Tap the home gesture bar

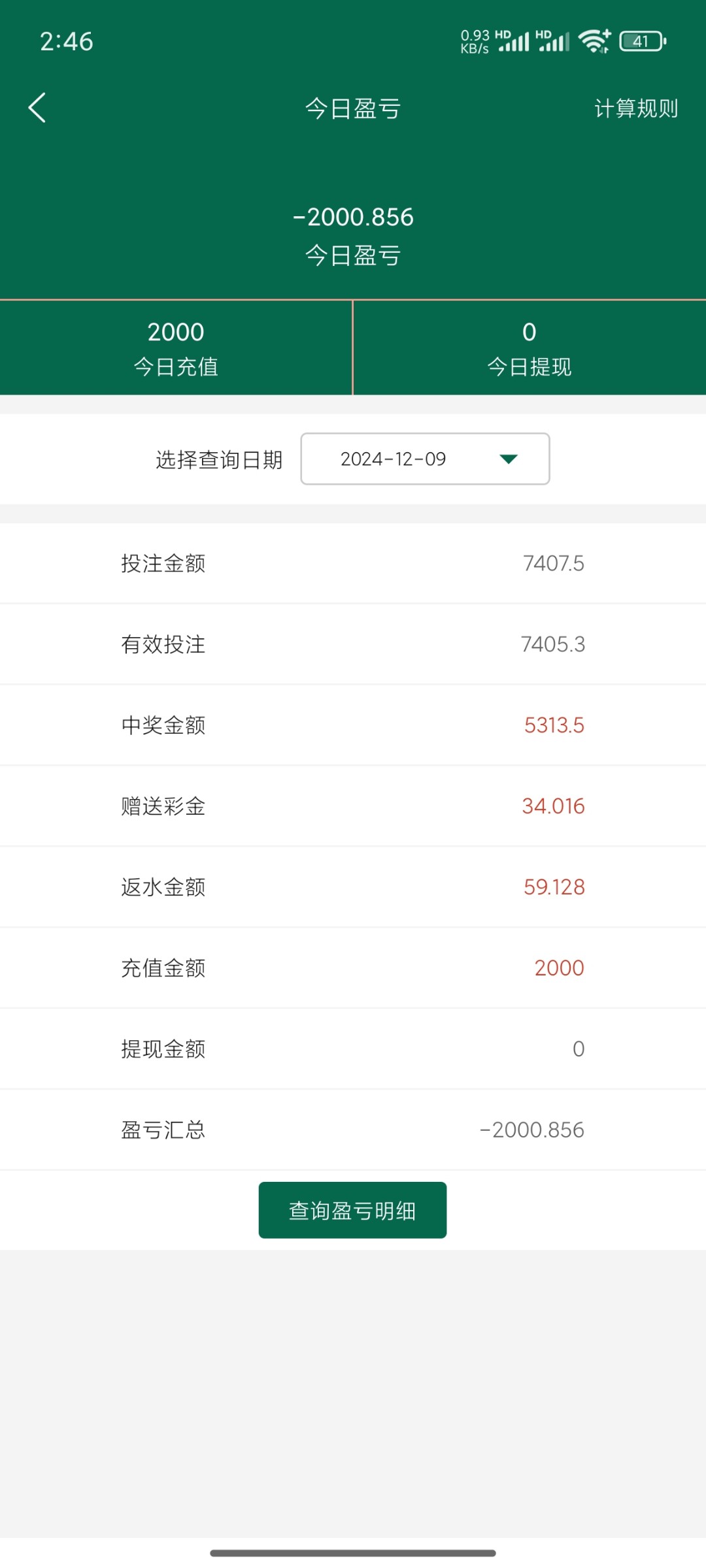(x=353, y=1553)
